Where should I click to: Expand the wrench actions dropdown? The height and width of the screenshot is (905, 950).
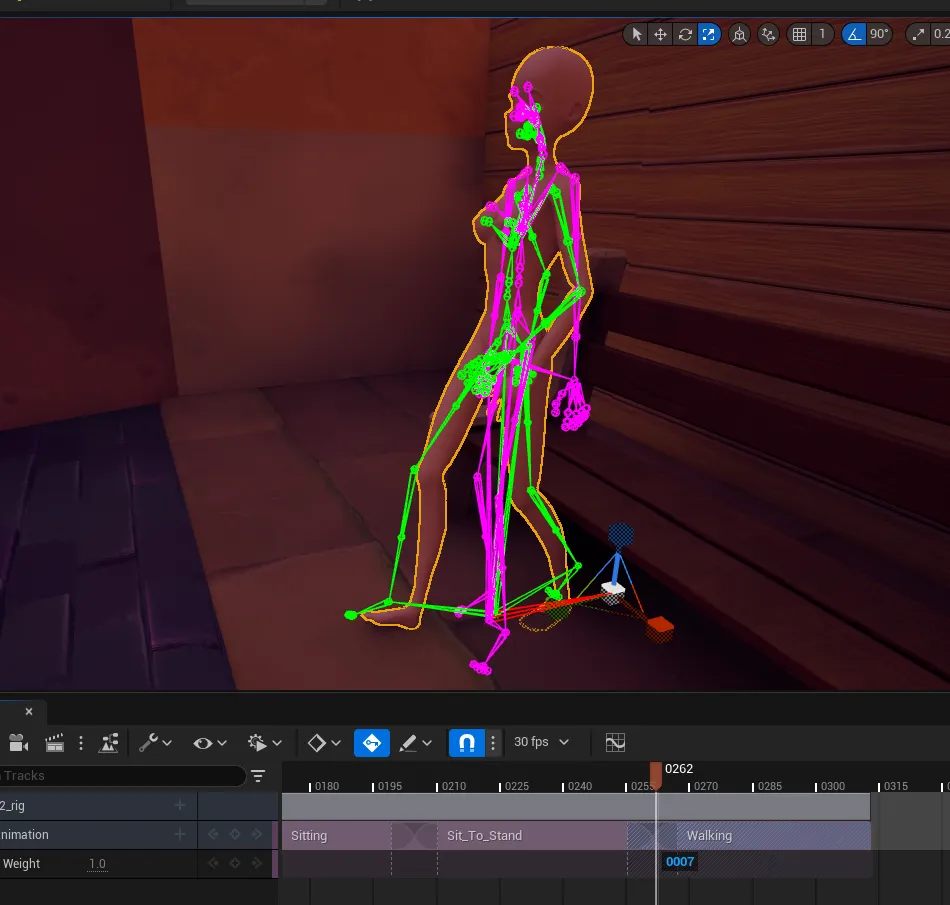(155, 743)
